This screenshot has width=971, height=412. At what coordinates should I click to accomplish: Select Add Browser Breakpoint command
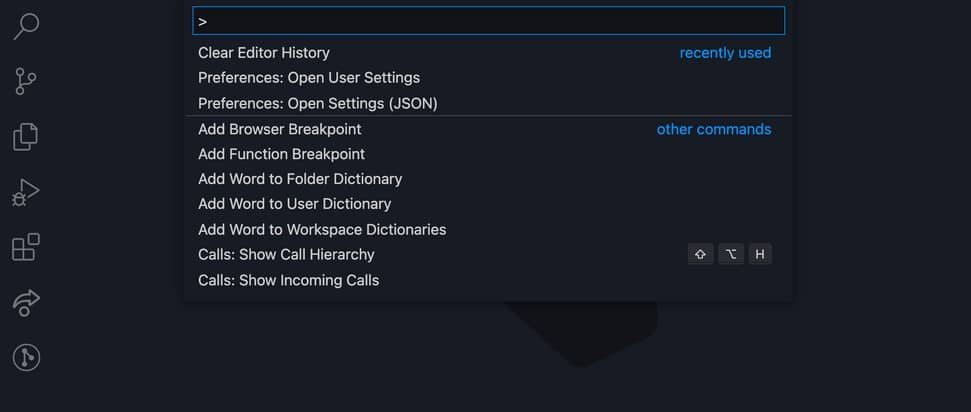[280, 129]
